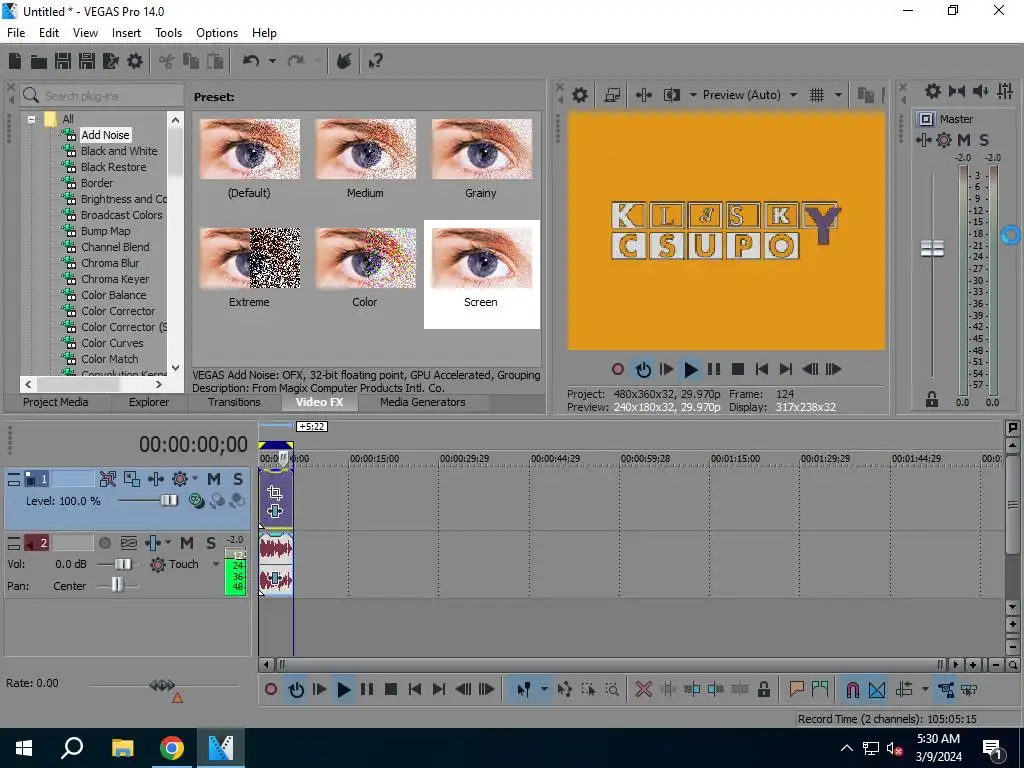
Task: Click the red Delete X icon in timeline toolbar
Action: point(643,689)
